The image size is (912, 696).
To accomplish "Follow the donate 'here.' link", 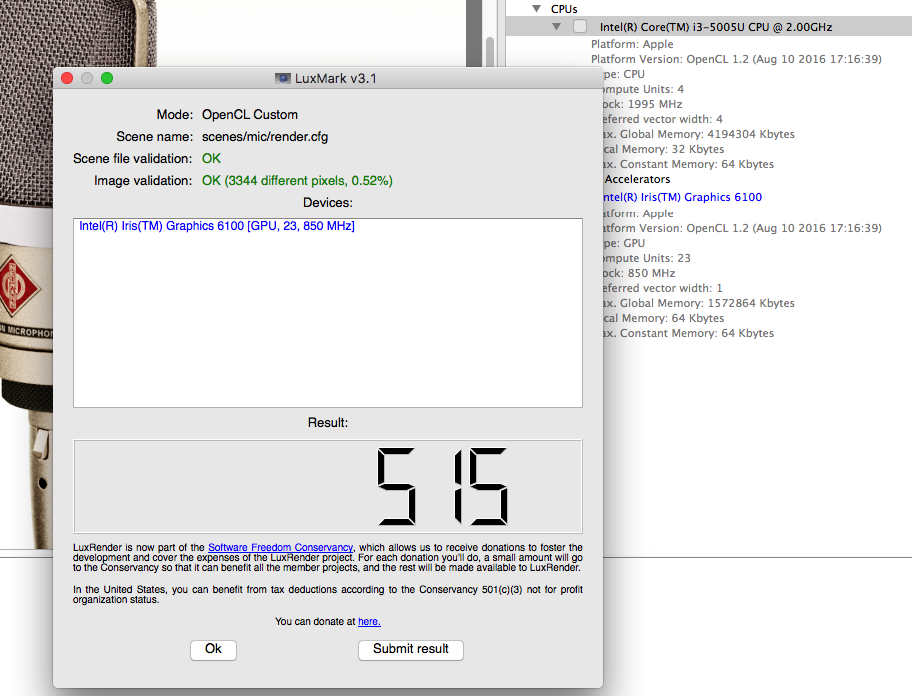I will tap(369, 622).
